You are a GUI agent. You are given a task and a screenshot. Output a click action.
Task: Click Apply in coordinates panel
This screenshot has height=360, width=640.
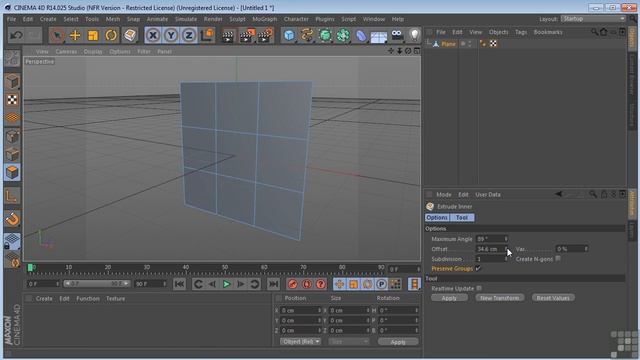coord(398,342)
